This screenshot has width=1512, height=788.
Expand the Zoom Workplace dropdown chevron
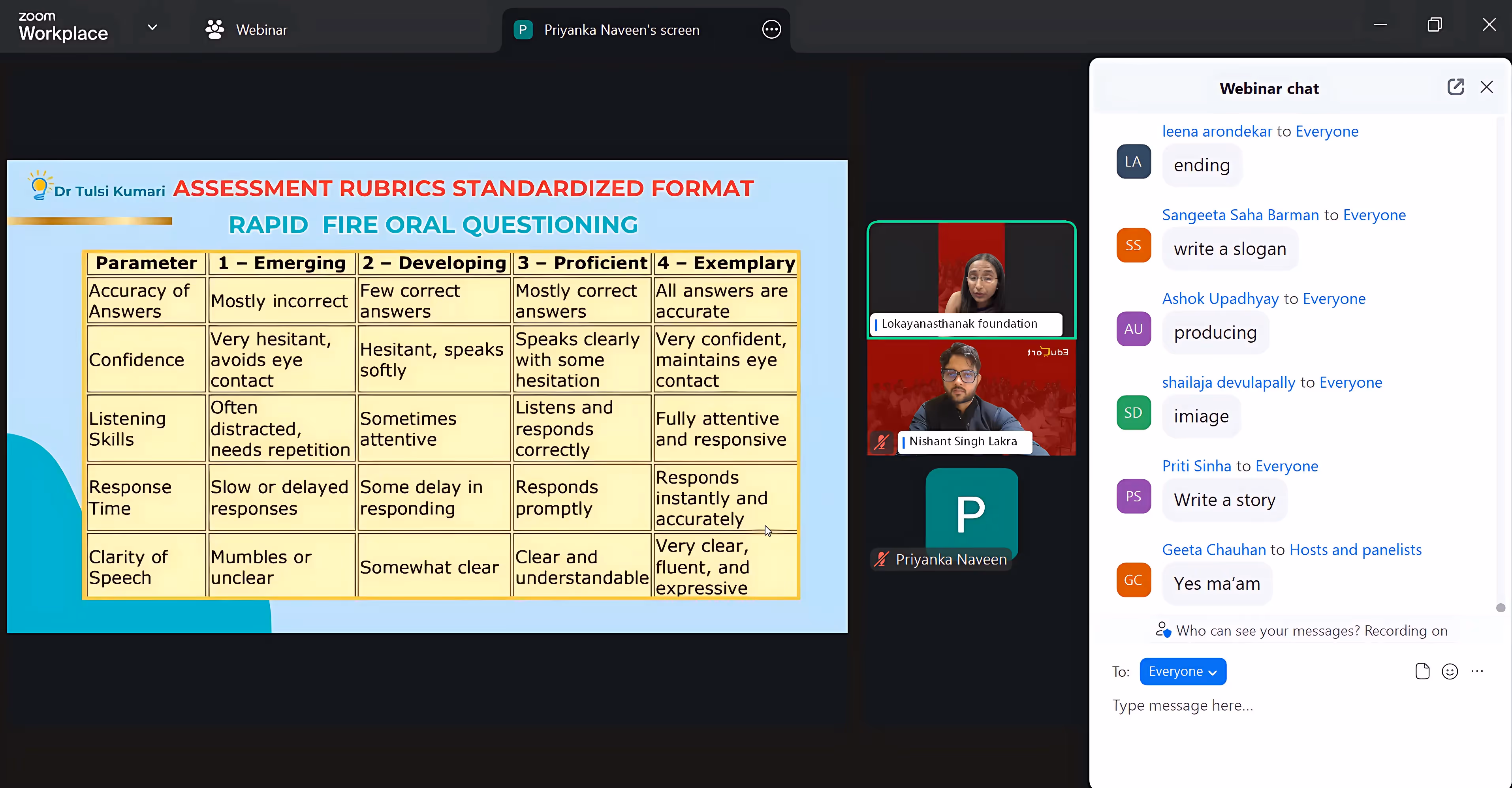[x=152, y=28]
